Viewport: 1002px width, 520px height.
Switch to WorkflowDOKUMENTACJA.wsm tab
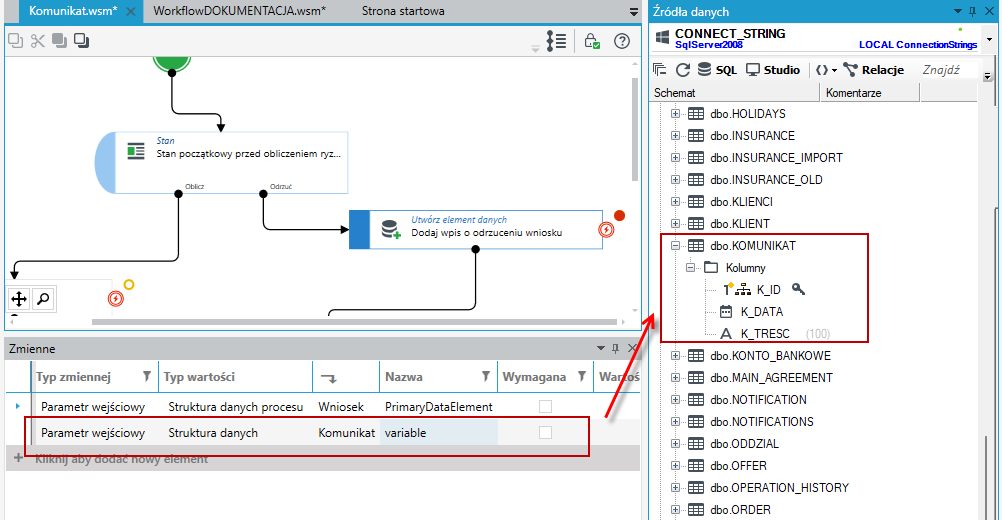[240, 11]
